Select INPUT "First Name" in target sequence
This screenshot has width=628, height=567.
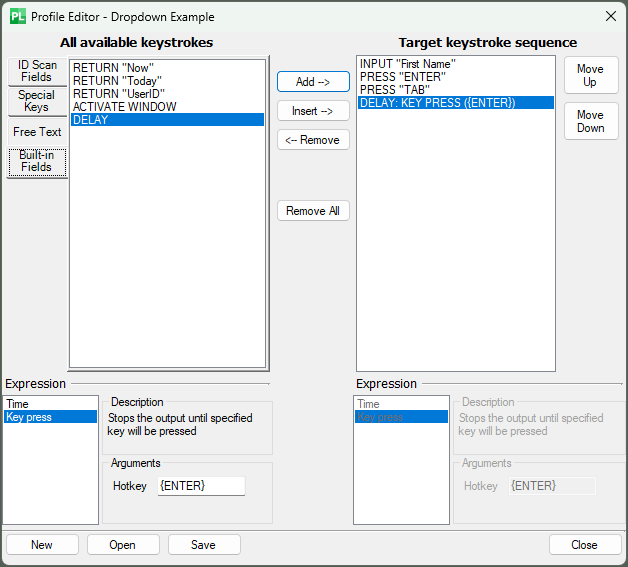tap(456, 64)
